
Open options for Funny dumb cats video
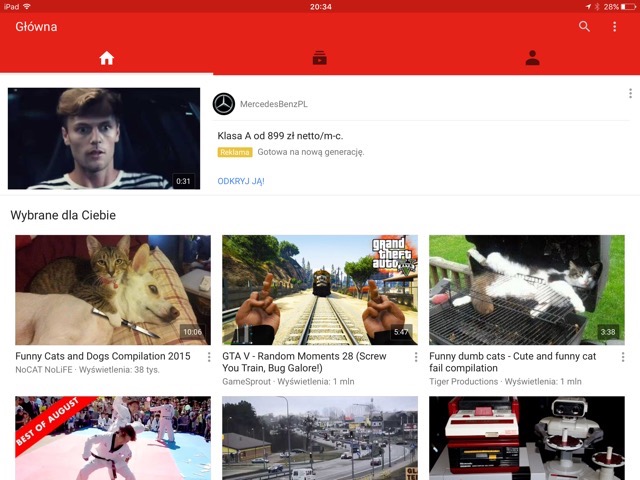(623, 357)
